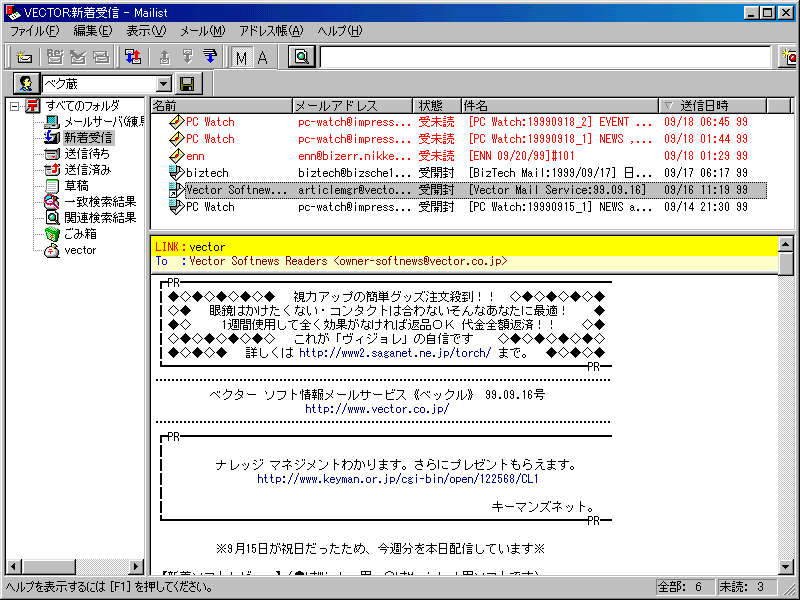Open the 表示(V) menu
Image resolution: width=800 pixels, height=600 pixels.
point(146,31)
